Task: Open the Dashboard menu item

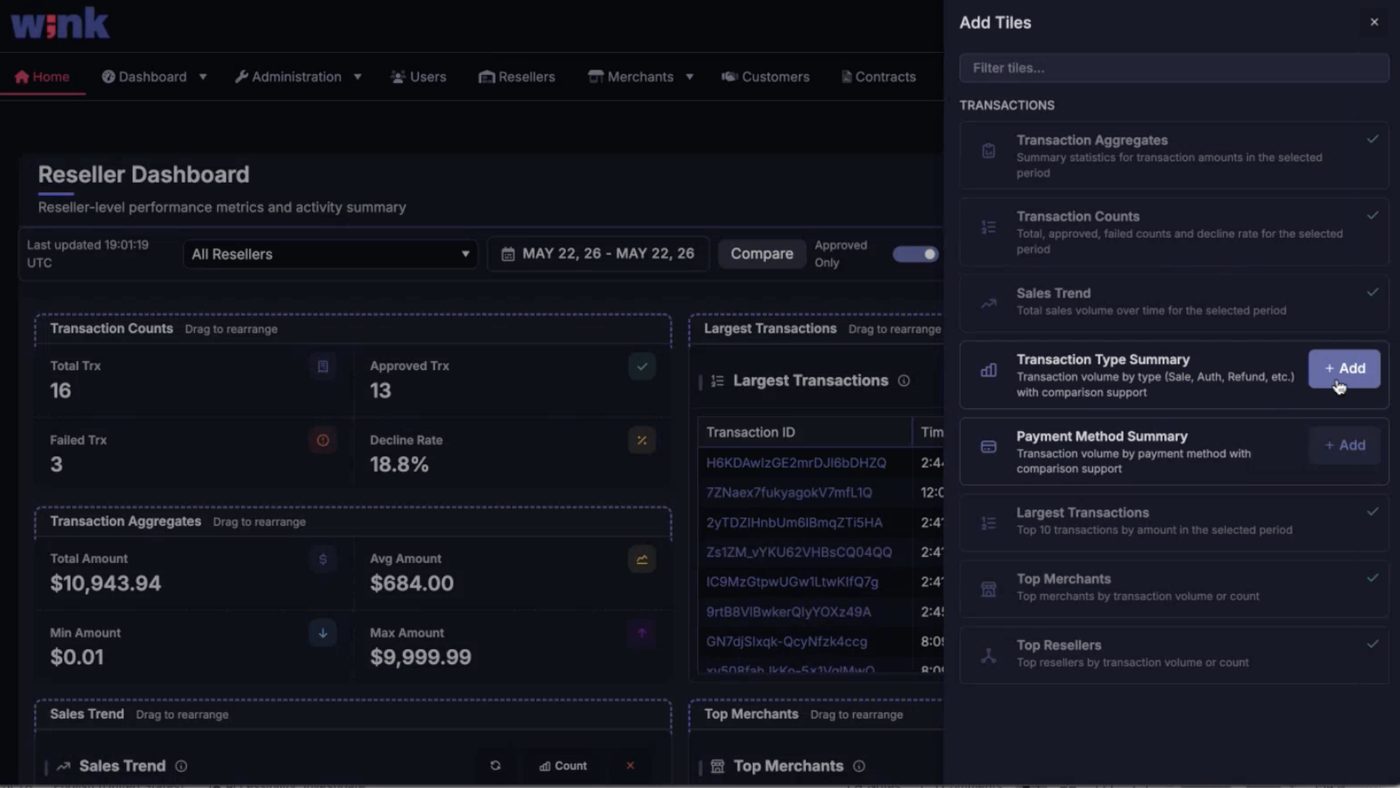Action: pos(144,77)
